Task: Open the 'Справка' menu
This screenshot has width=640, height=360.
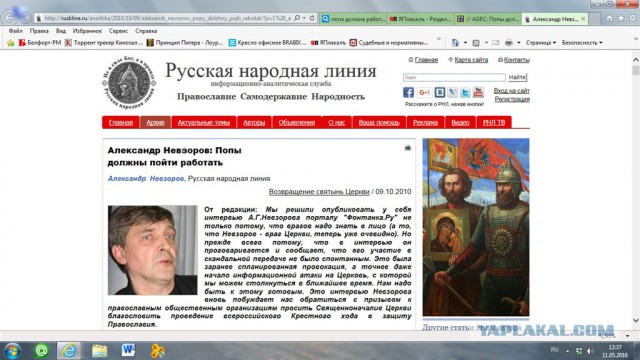Action: pyautogui.click(x=146, y=31)
